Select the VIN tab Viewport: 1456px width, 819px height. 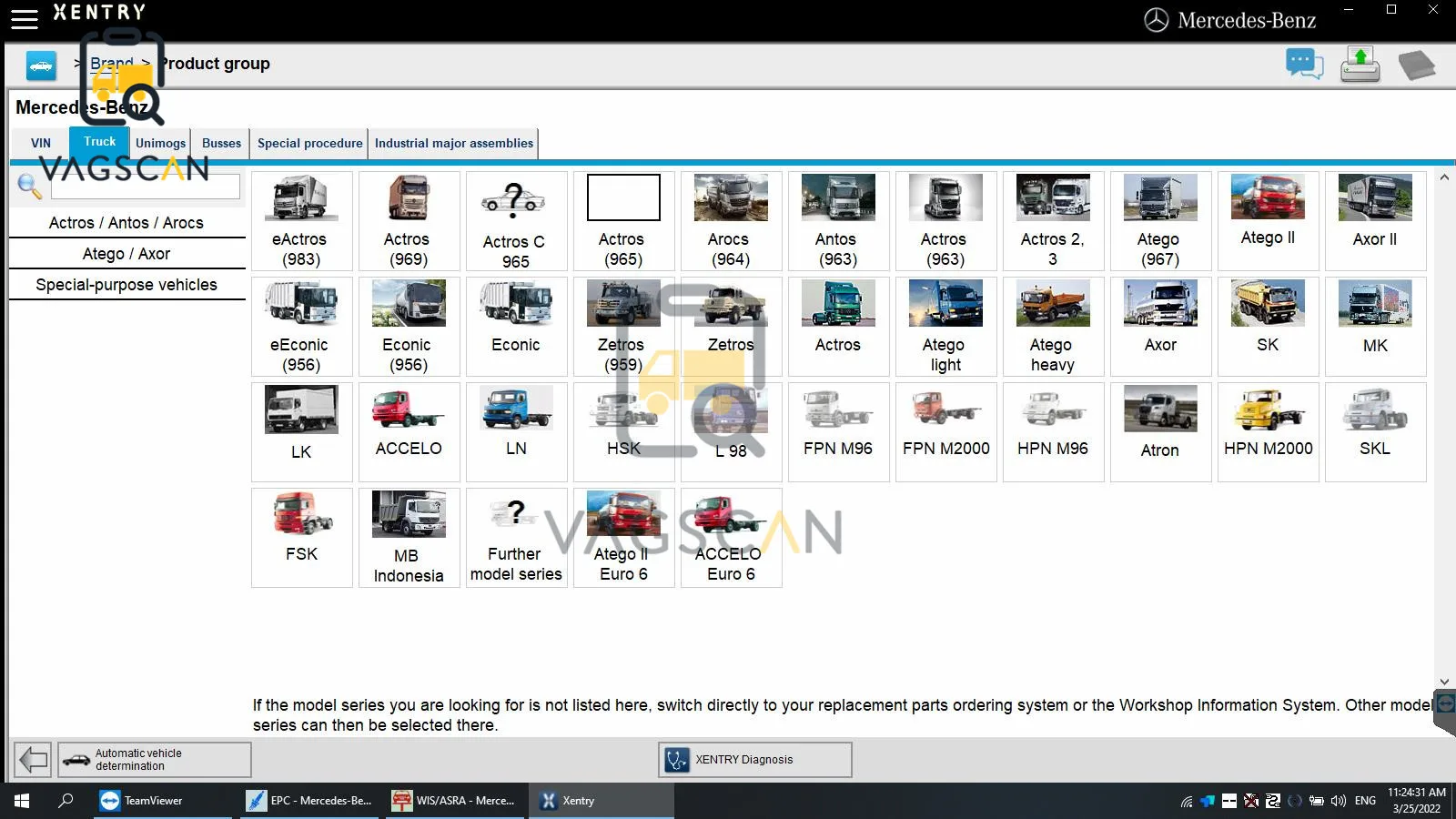(x=41, y=143)
